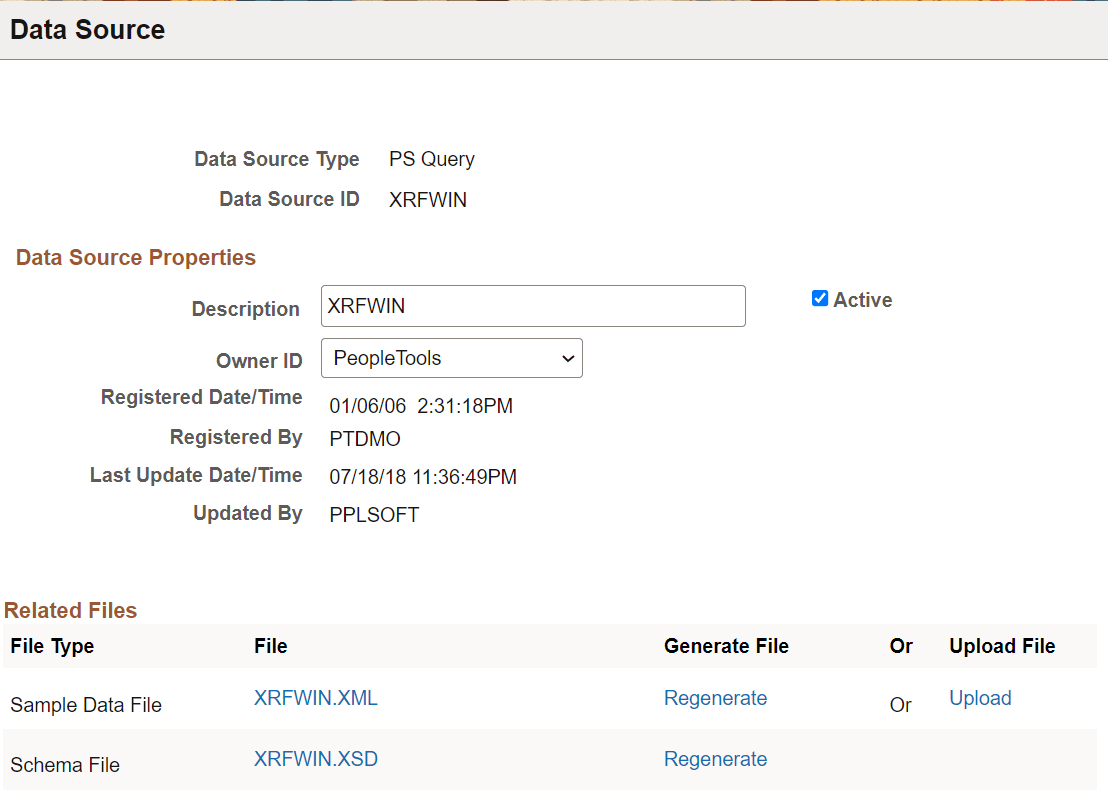Select PeopleTools in the Owner ID combo box
The image size is (1108, 799).
pos(451,357)
